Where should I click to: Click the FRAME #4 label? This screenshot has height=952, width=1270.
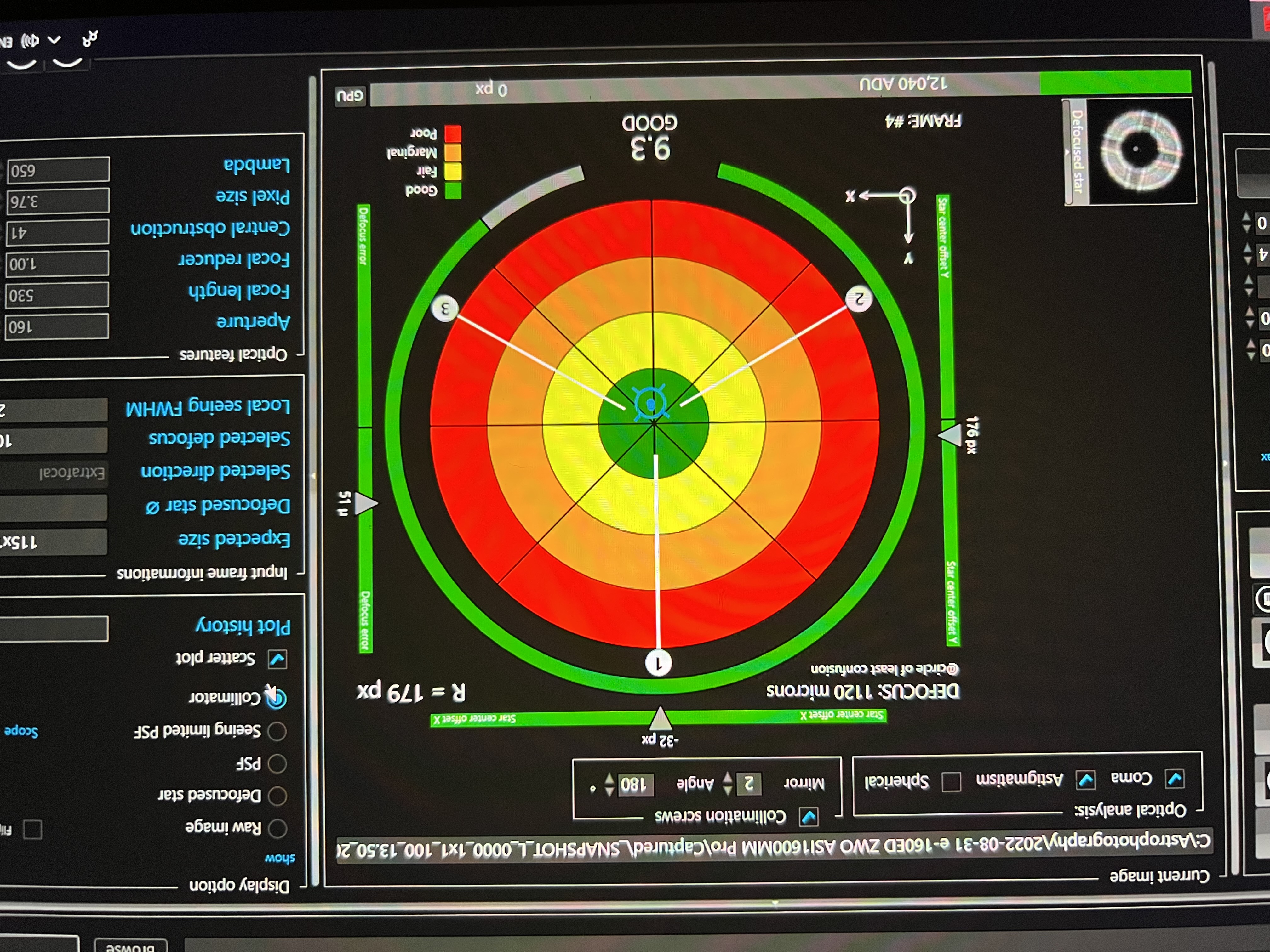(923, 121)
